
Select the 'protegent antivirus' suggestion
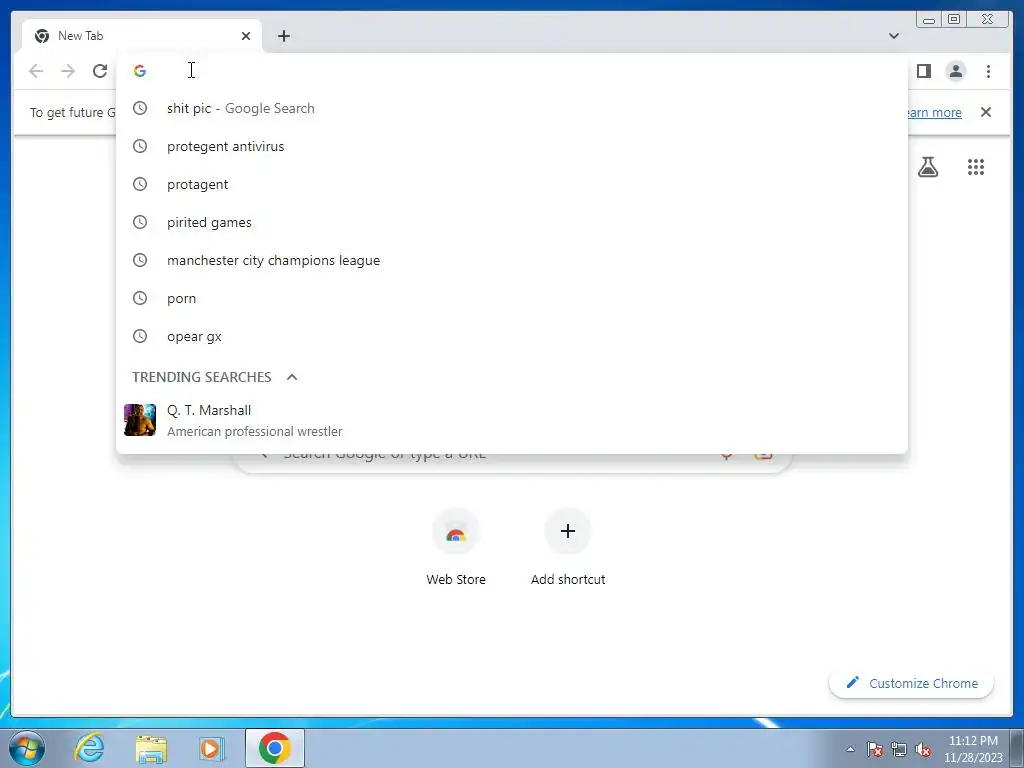pos(511,146)
